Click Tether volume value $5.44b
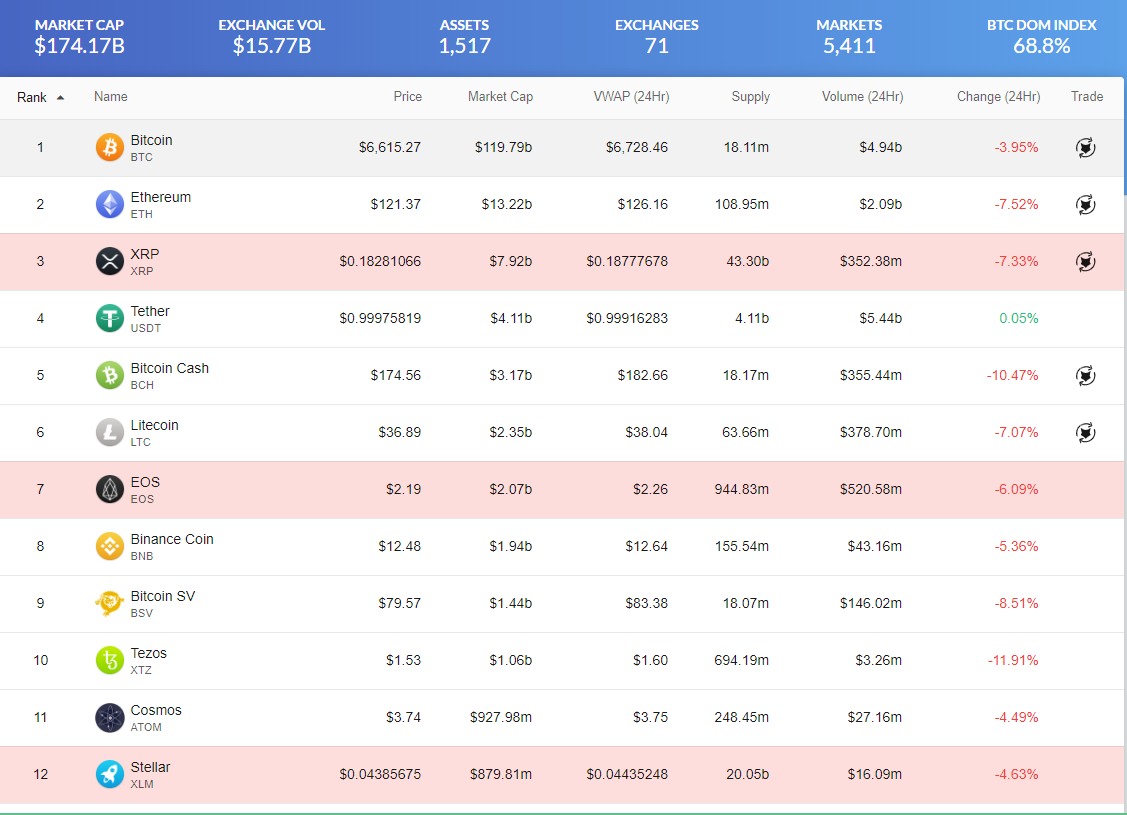1127x815 pixels. pos(880,318)
